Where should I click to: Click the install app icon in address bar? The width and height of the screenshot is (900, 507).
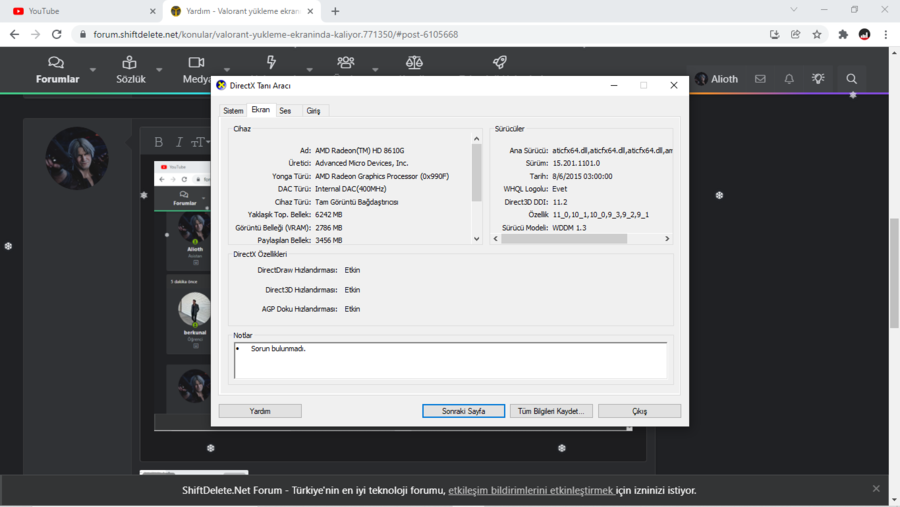pos(774,34)
